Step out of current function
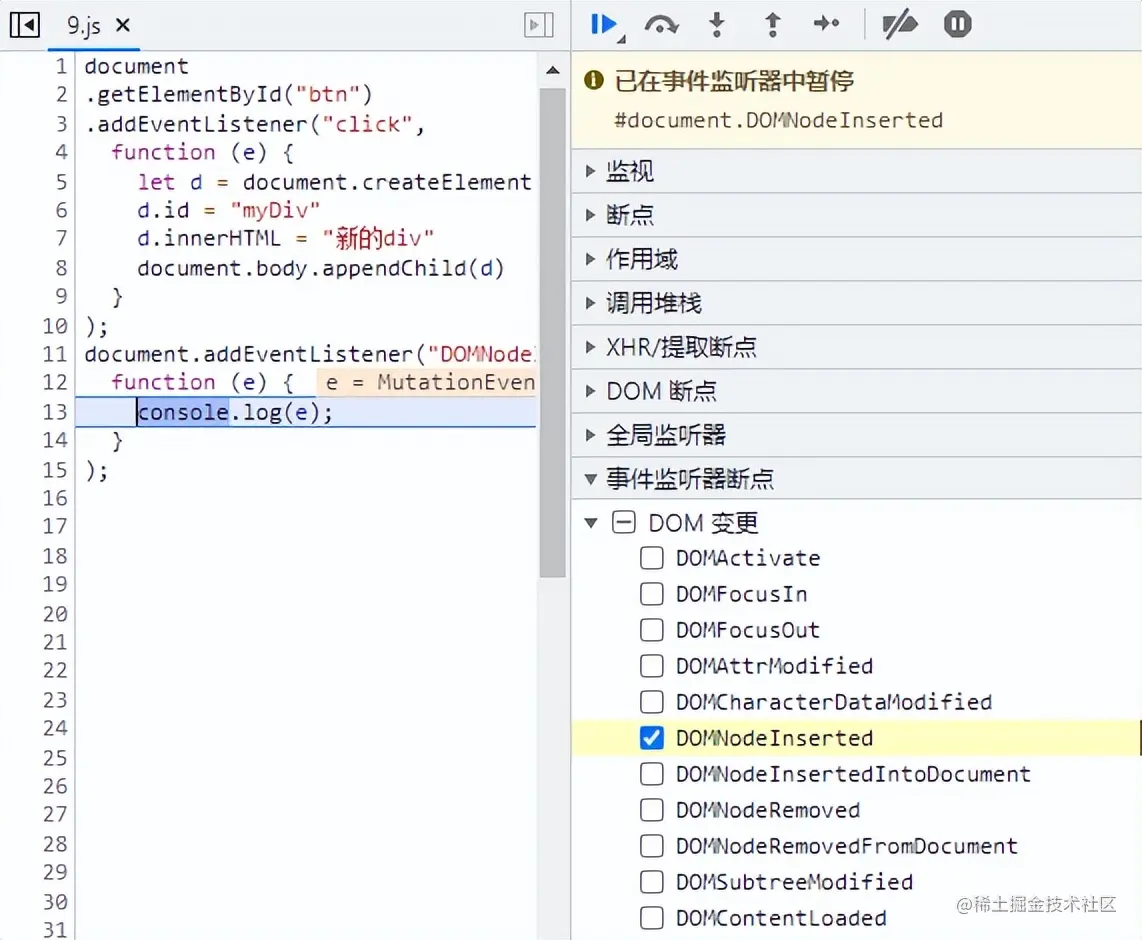1142x940 pixels. (x=773, y=25)
